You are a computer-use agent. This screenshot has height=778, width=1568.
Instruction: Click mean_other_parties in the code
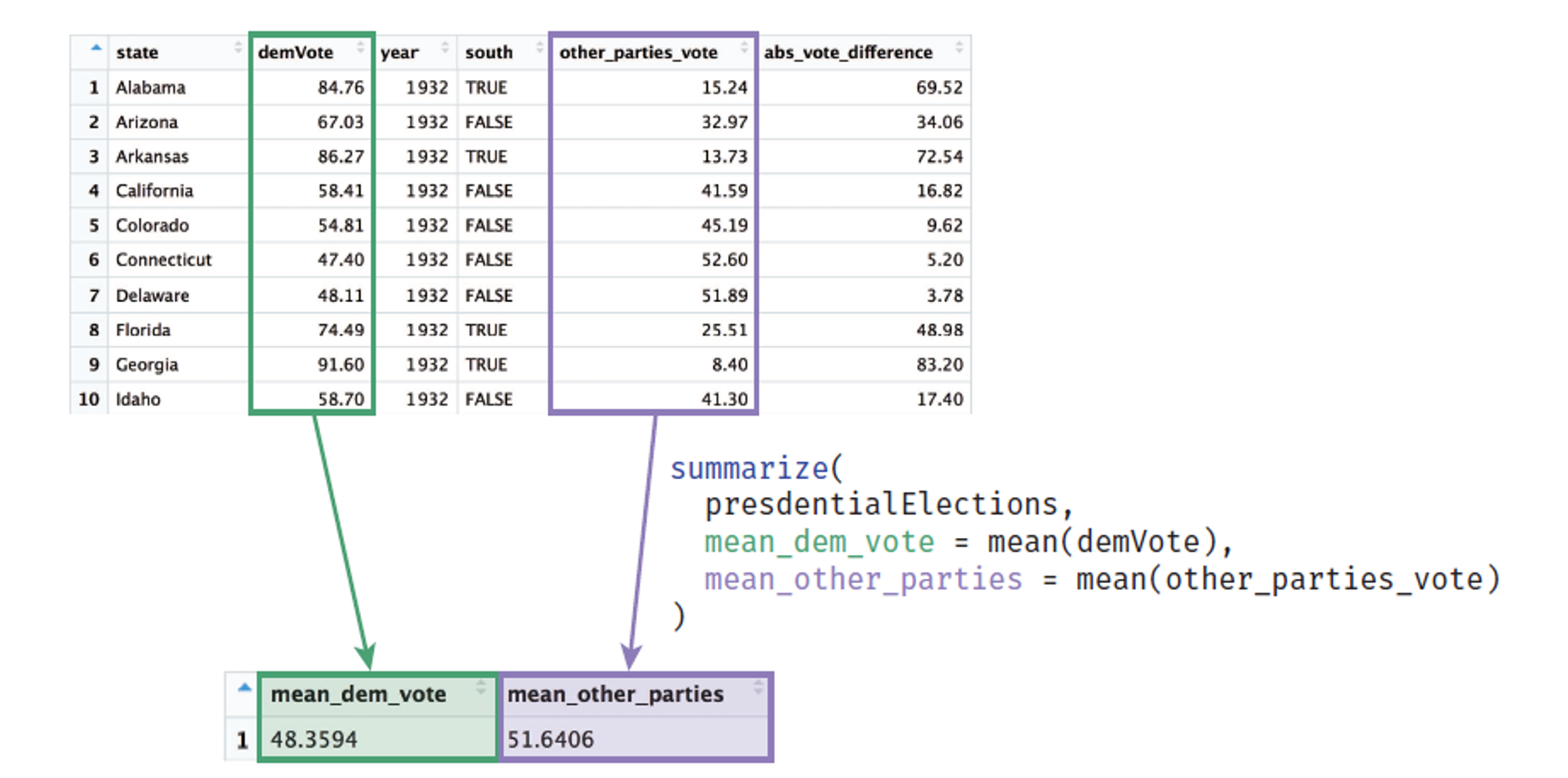[x=863, y=580]
